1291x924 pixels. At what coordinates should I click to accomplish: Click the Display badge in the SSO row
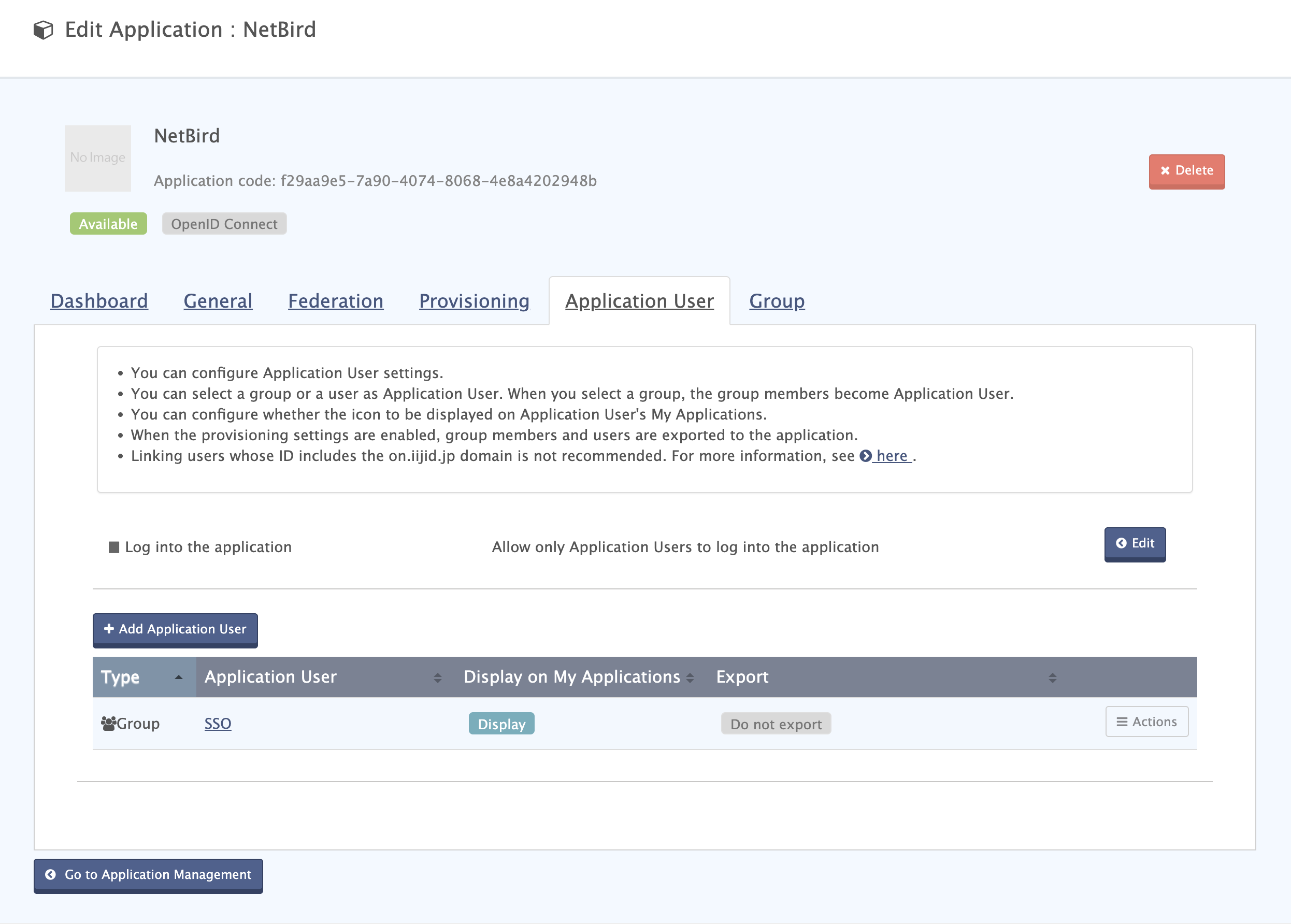(x=501, y=724)
